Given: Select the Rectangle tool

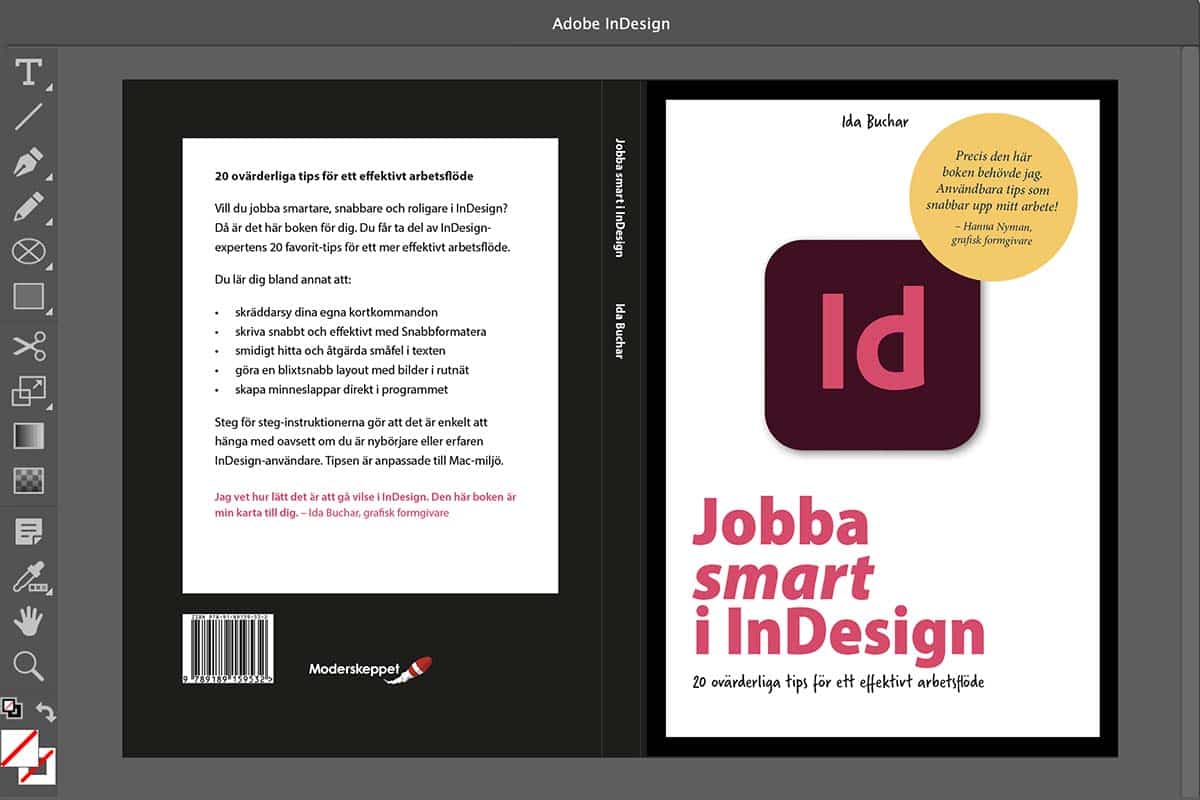Looking at the screenshot, I should 28,296.
